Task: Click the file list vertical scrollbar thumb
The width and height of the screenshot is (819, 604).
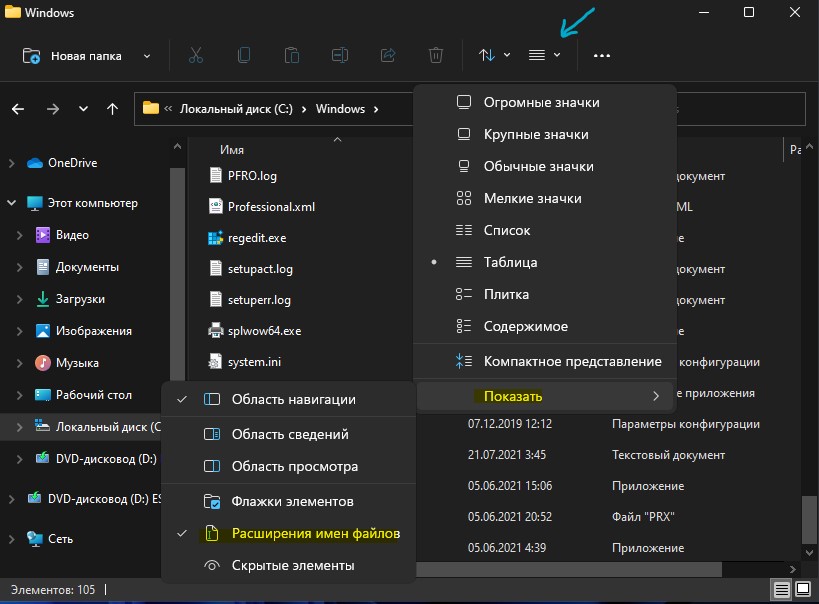Action: click(809, 520)
